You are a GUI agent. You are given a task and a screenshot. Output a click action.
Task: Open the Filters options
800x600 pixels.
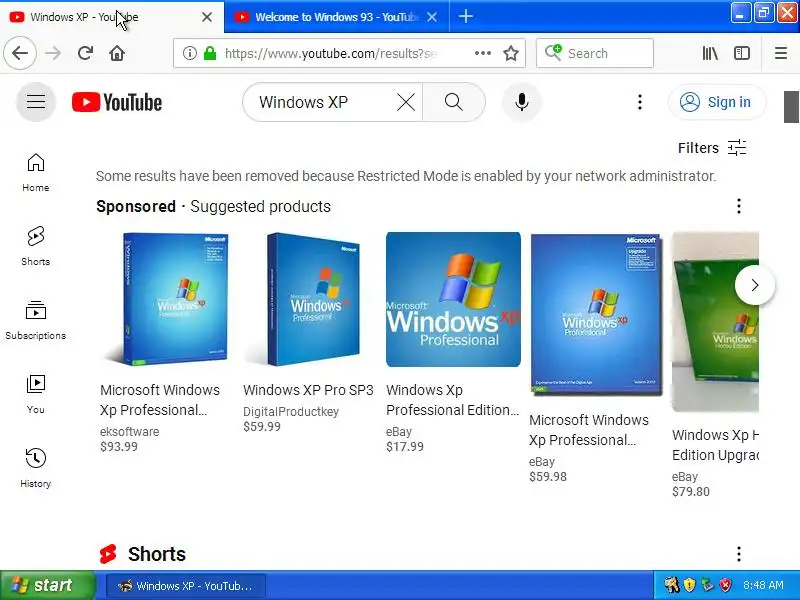click(x=712, y=148)
